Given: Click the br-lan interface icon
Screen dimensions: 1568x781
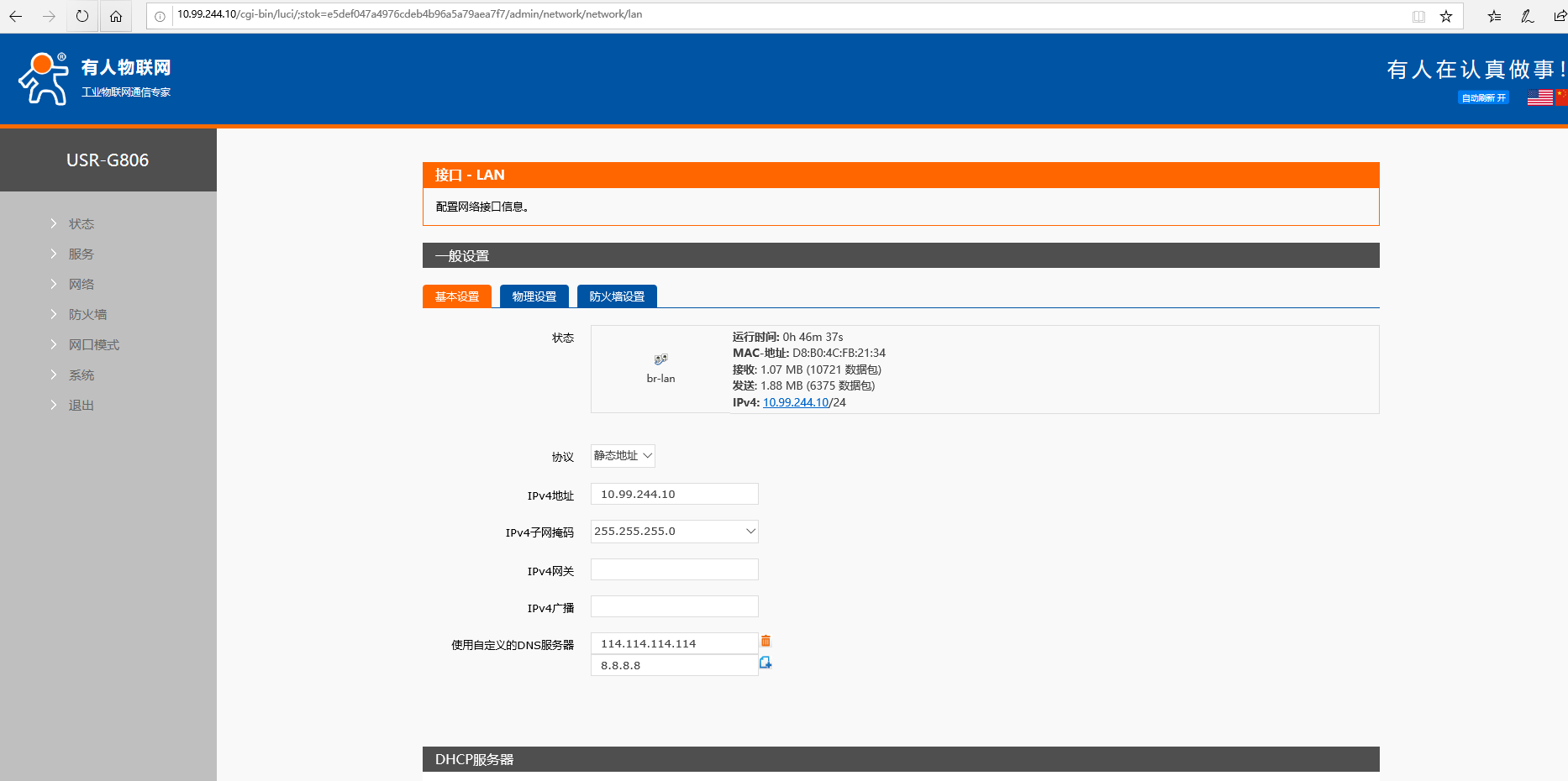Looking at the screenshot, I should pos(660,359).
